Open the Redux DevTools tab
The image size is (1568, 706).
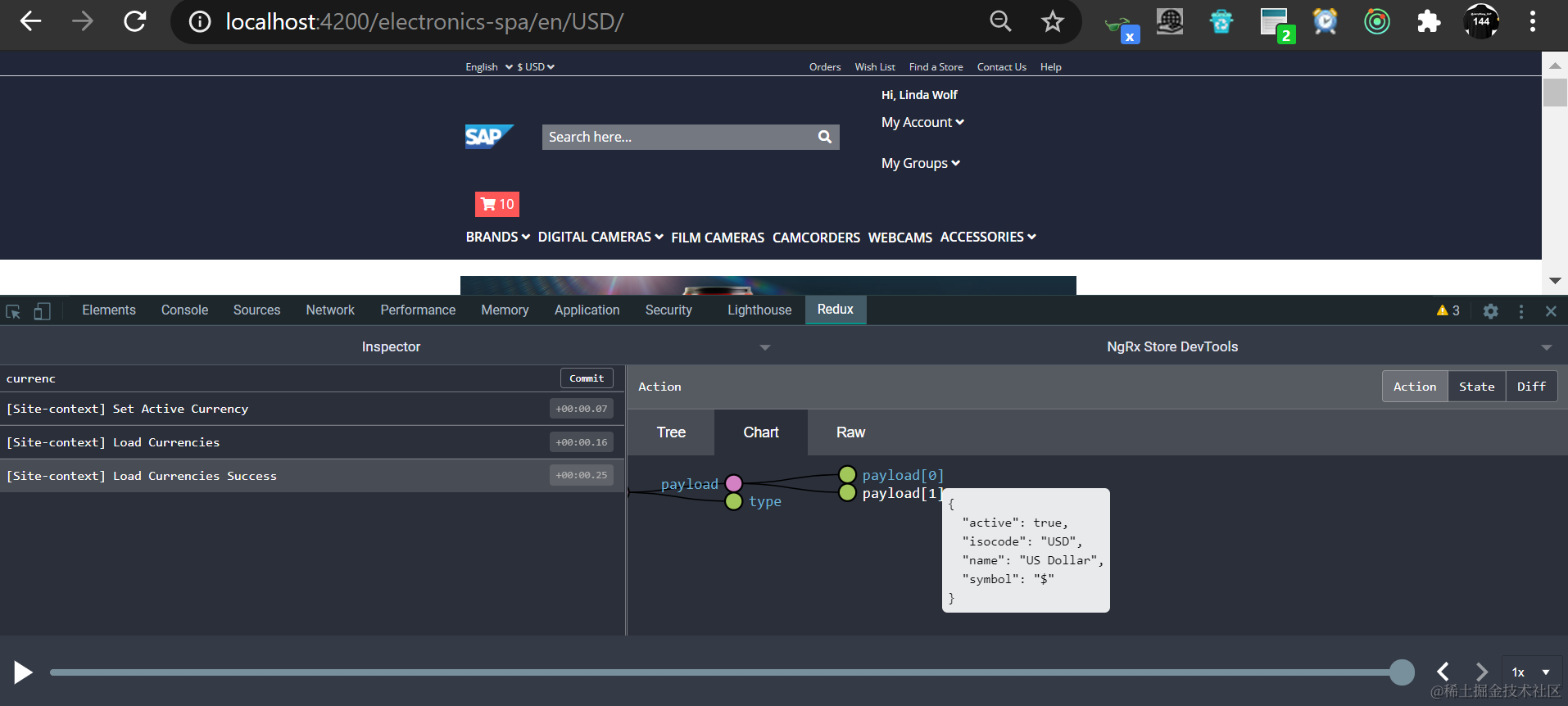[836, 310]
